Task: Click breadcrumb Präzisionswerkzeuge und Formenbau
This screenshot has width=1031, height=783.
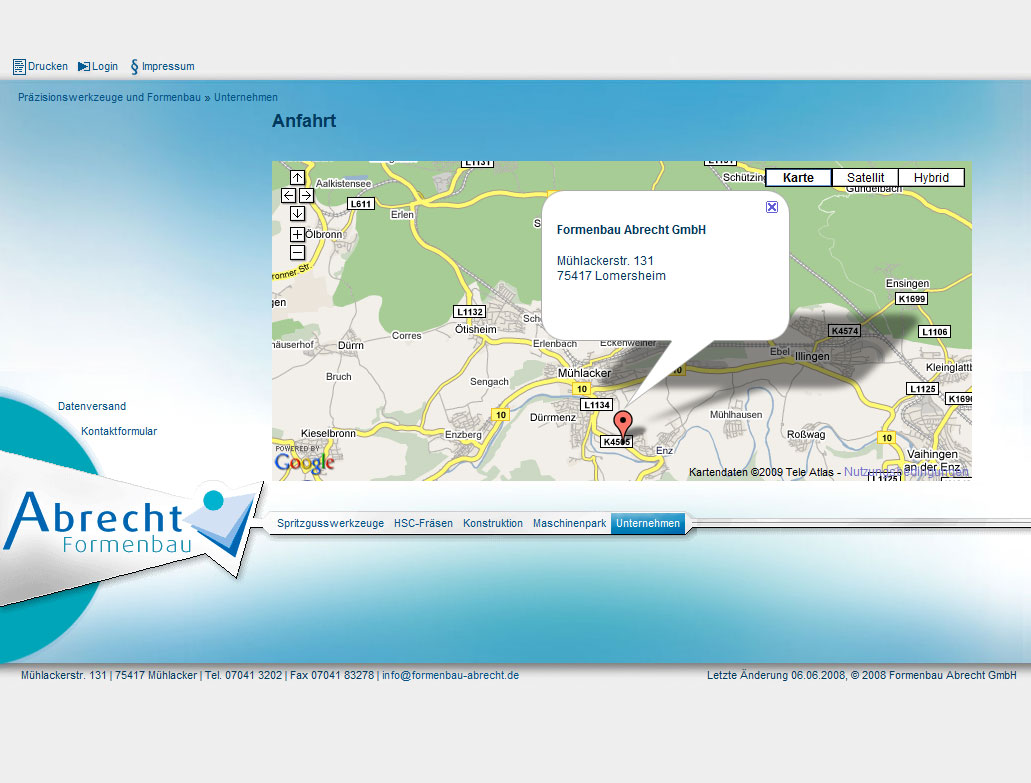Action: click(x=109, y=97)
